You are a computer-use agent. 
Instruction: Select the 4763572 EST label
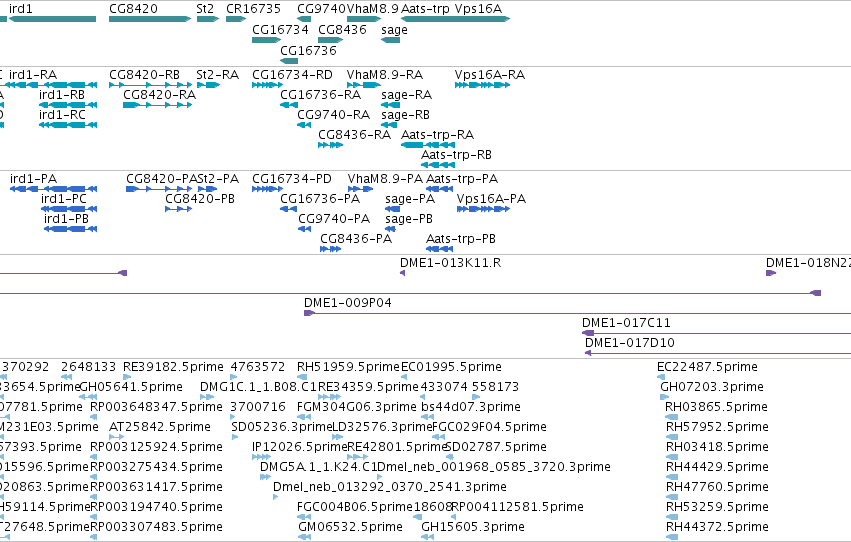(258, 367)
